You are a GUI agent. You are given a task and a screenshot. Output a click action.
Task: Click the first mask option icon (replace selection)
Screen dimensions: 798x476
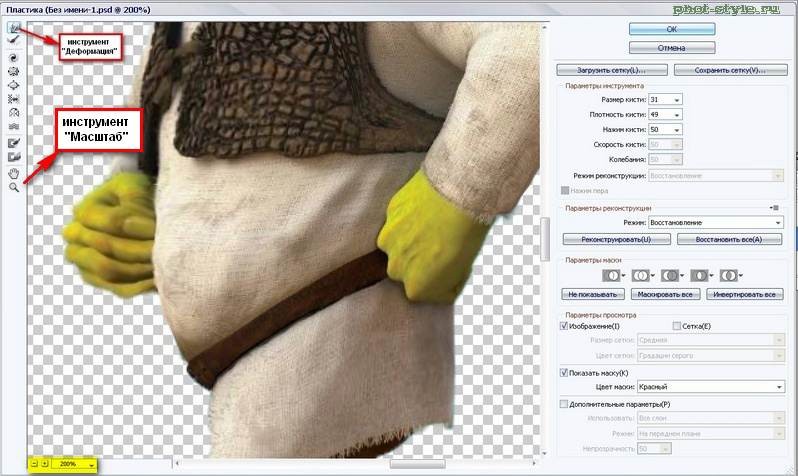tap(613, 275)
